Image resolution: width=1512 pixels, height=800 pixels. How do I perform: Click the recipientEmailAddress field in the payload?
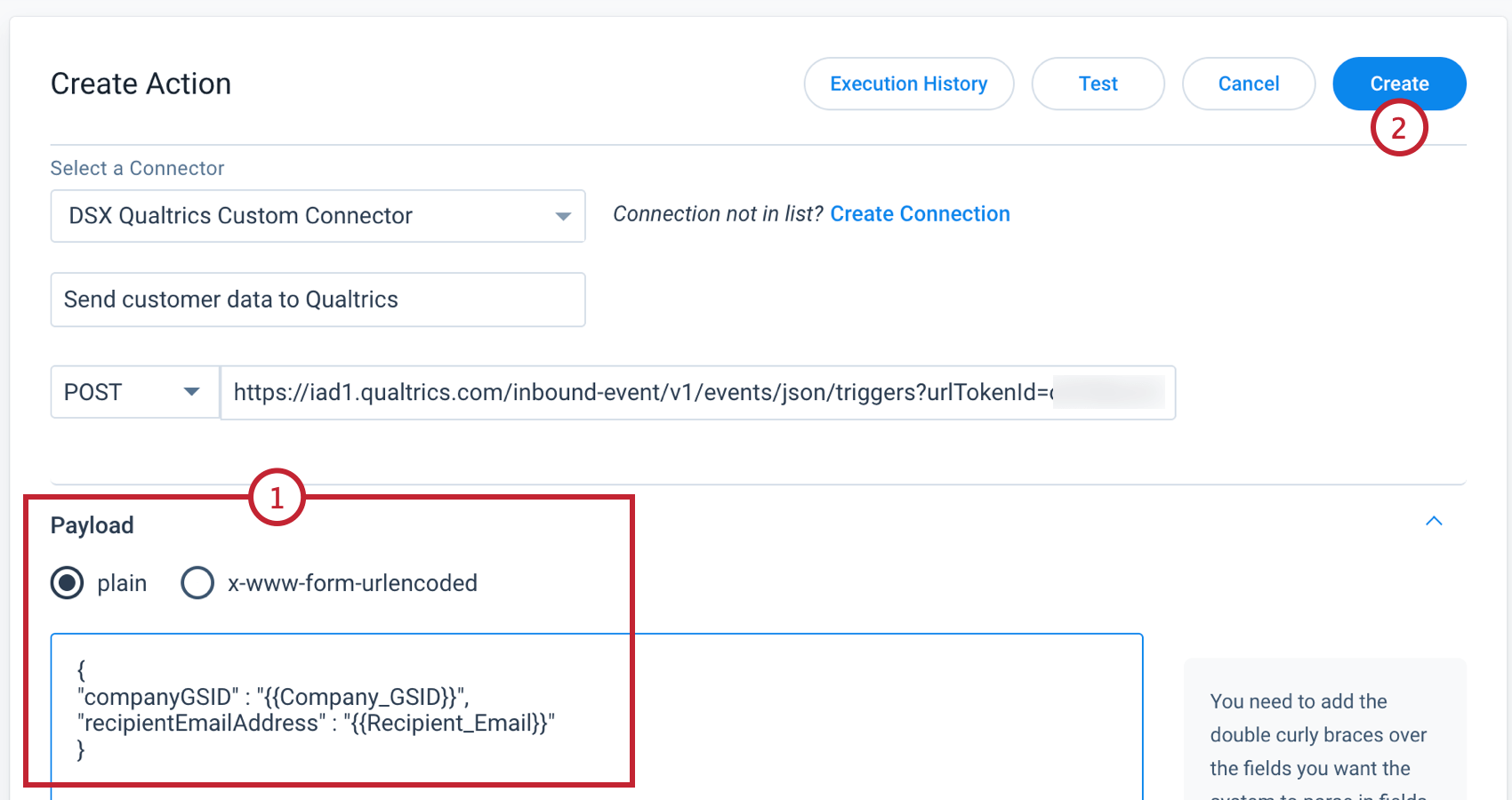tap(317, 723)
